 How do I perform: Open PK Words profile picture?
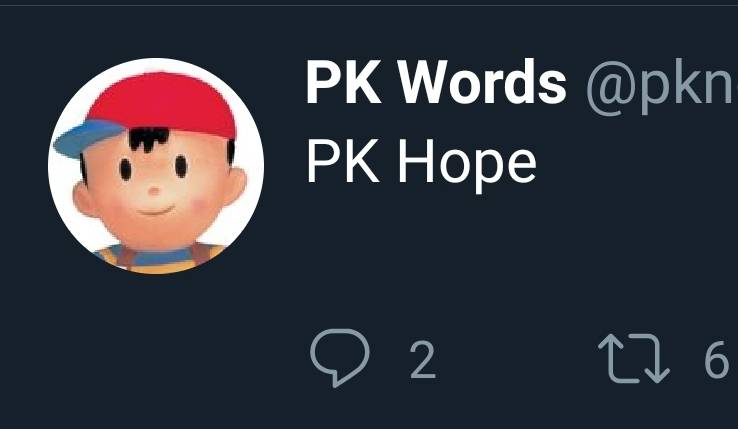pos(156,166)
